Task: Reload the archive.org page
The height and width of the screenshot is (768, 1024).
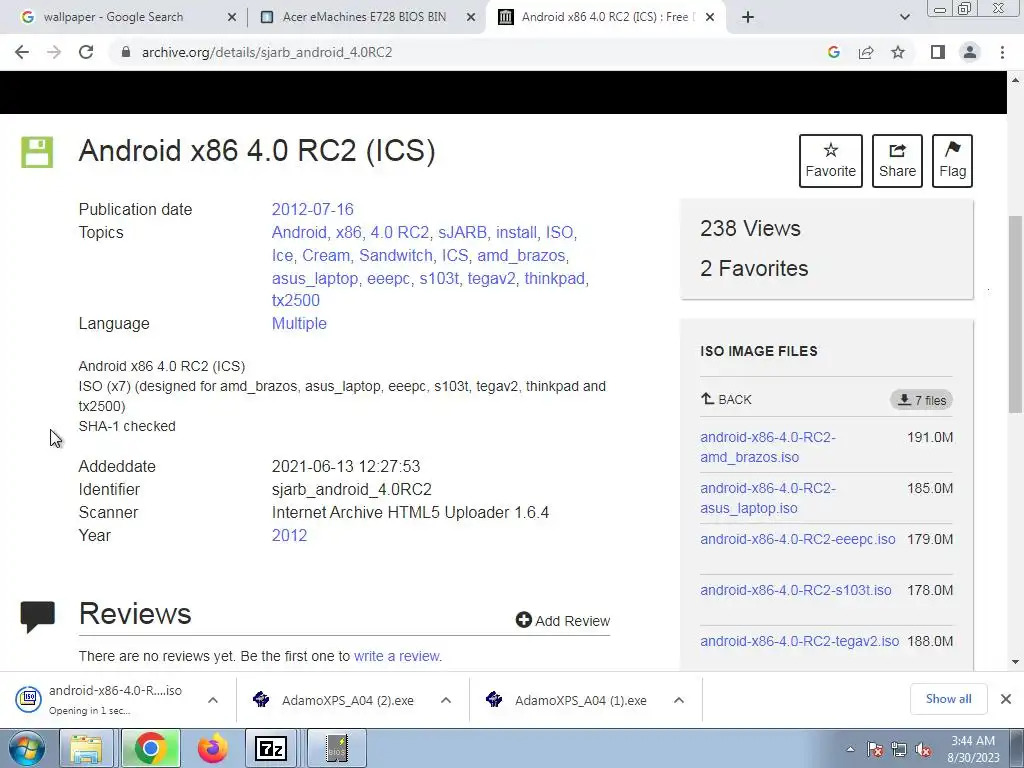Action: click(86, 52)
